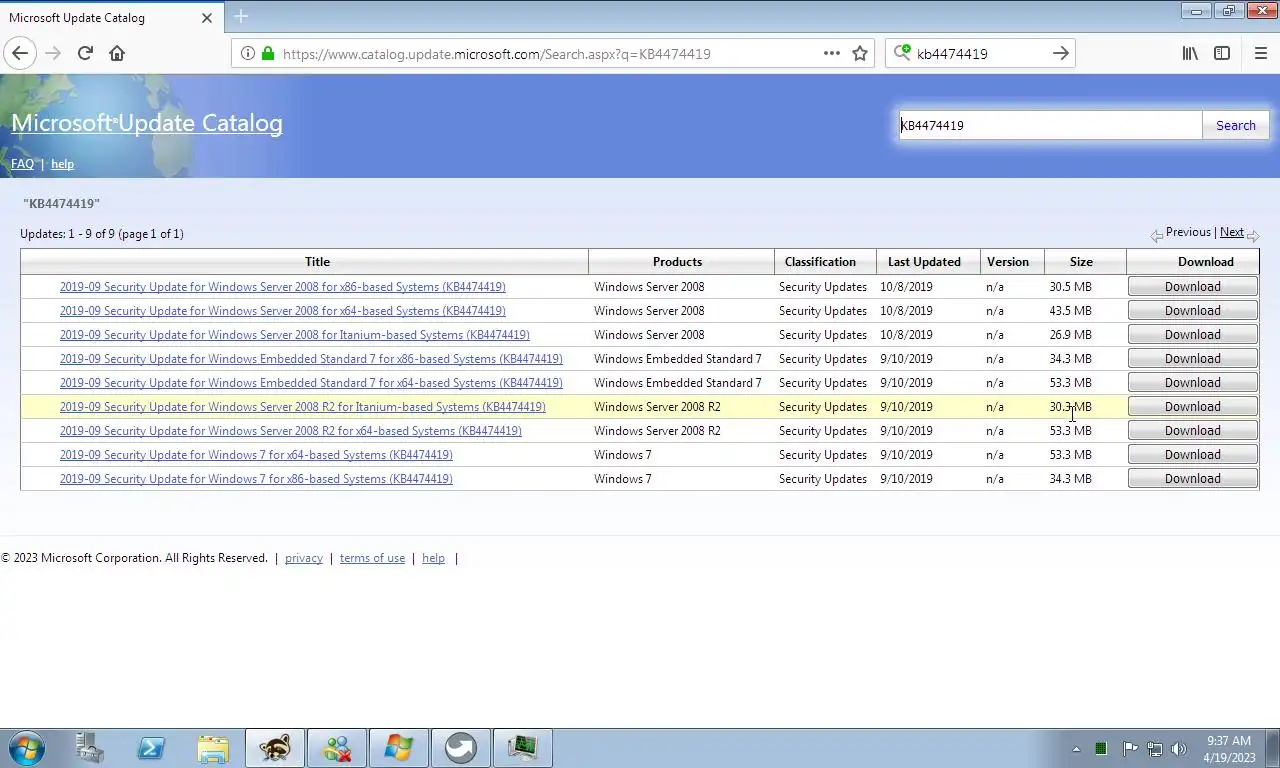
Task: Open the terms of use link
Action: pyautogui.click(x=372, y=558)
